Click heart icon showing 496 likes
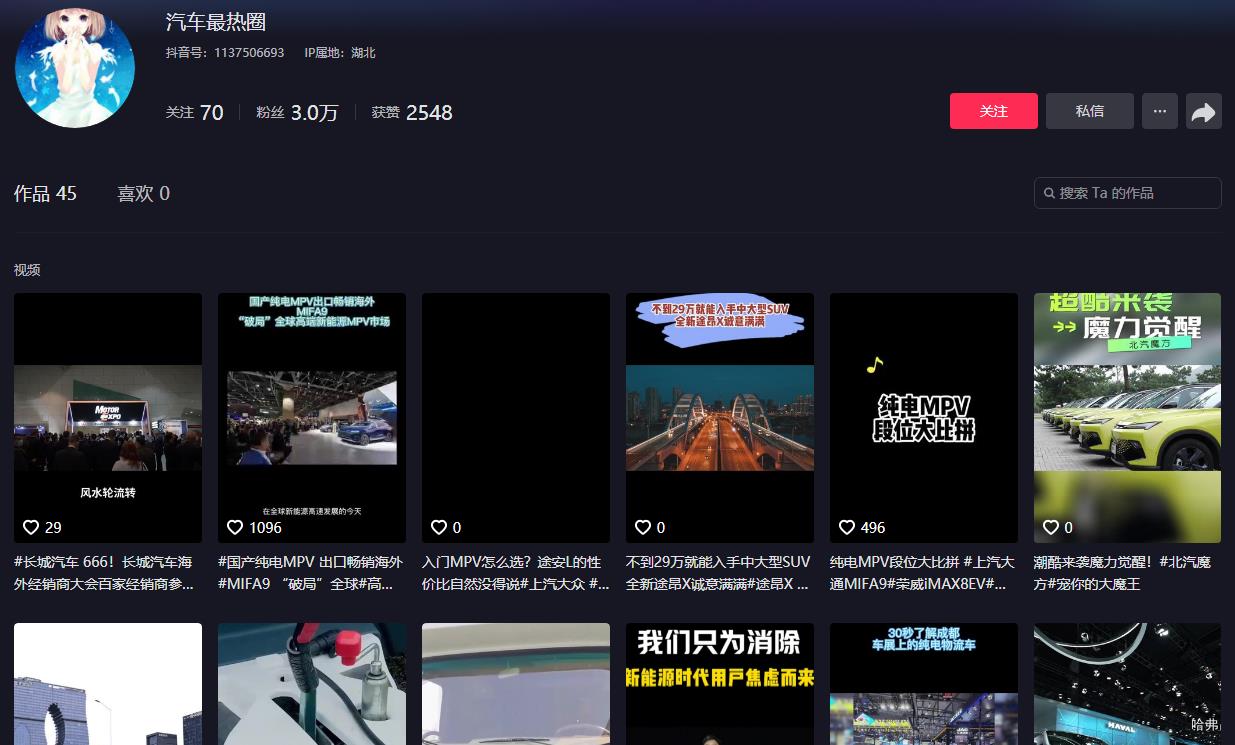Viewport: 1235px width, 745px height. [x=847, y=527]
